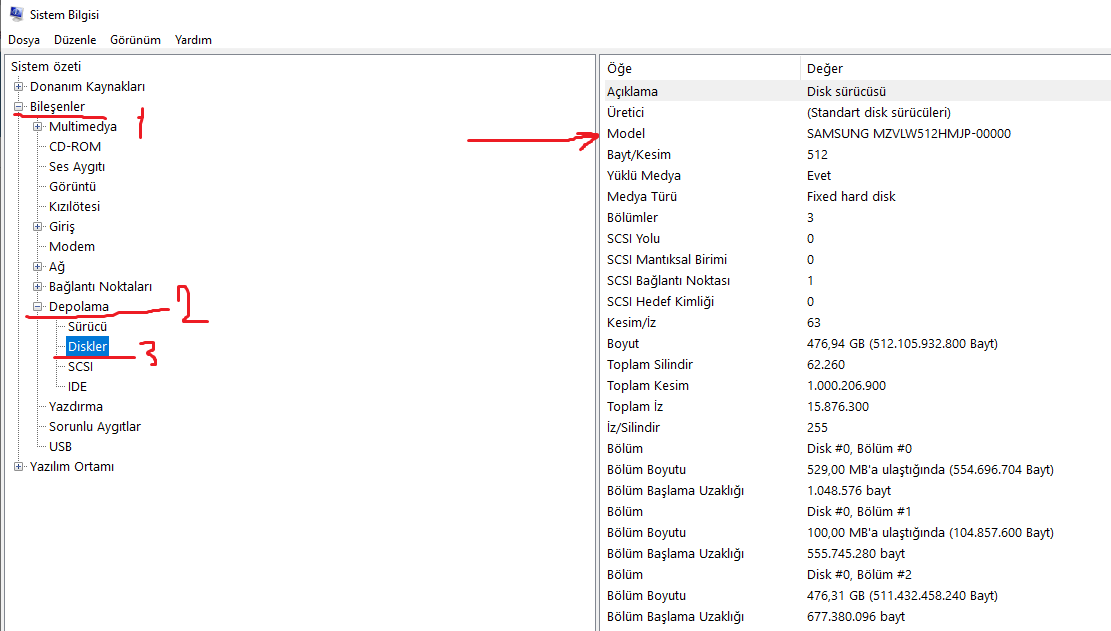The height and width of the screenshot is (631, 1111).
Task: Select the Açıklama row
Action: pos(855,91)
